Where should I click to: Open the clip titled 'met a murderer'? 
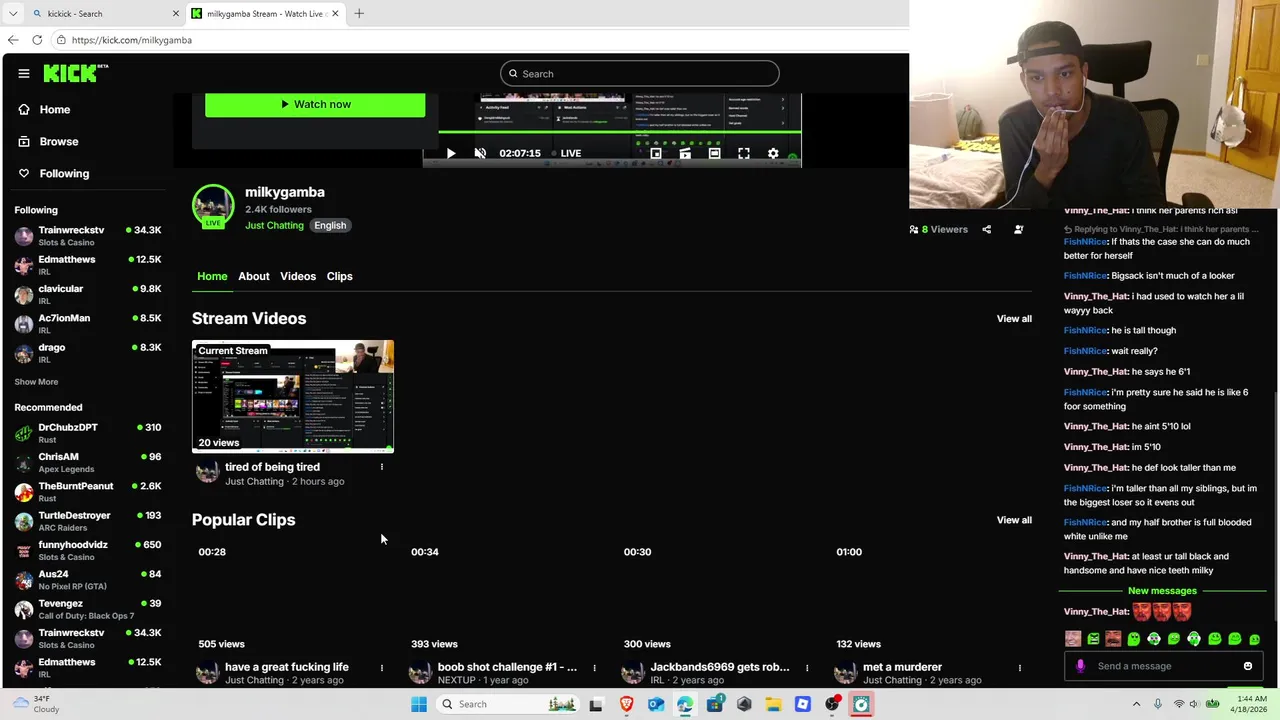point(902,667)
